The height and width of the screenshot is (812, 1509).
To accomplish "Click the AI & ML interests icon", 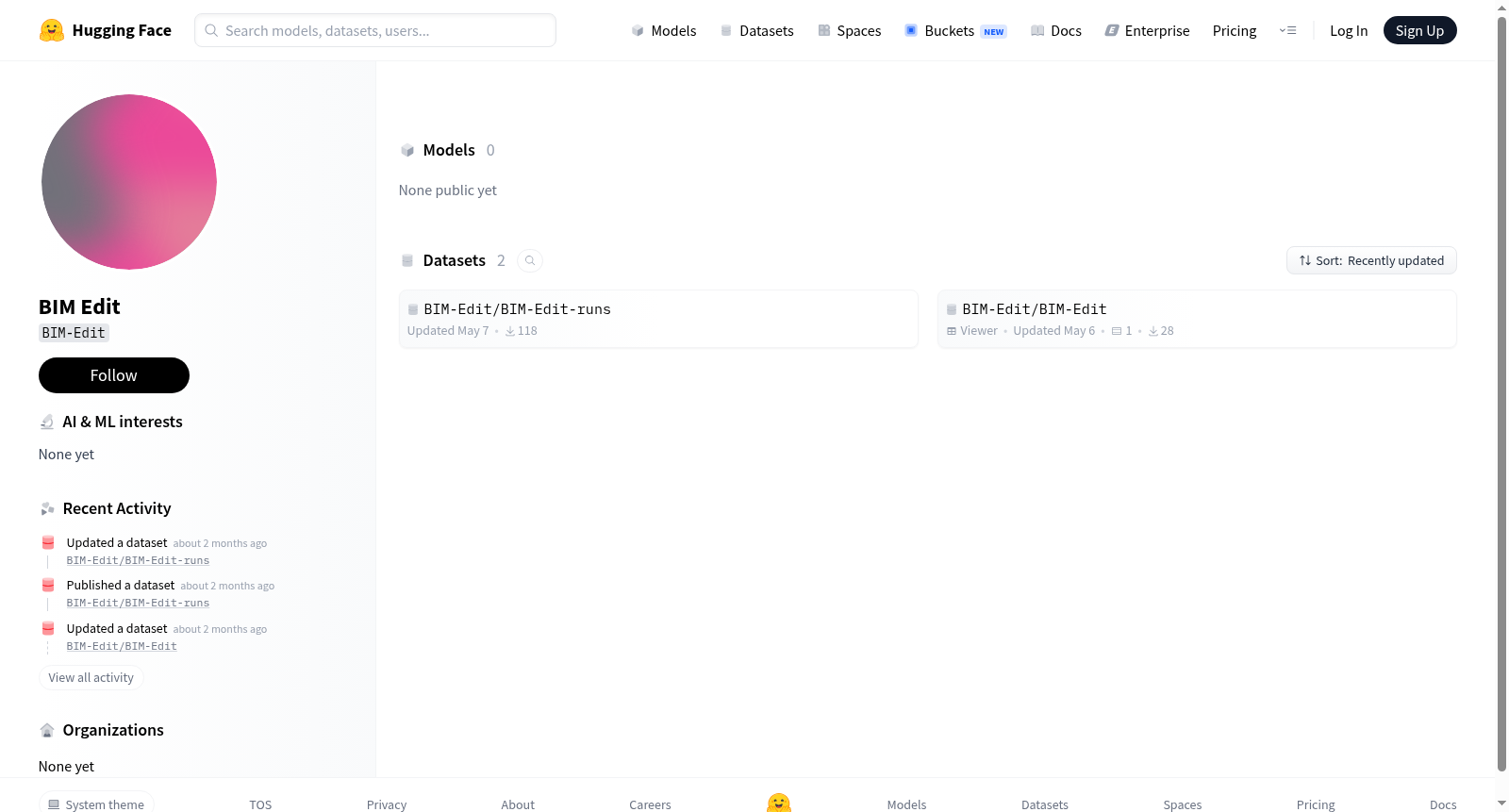I will pos(47,423).
